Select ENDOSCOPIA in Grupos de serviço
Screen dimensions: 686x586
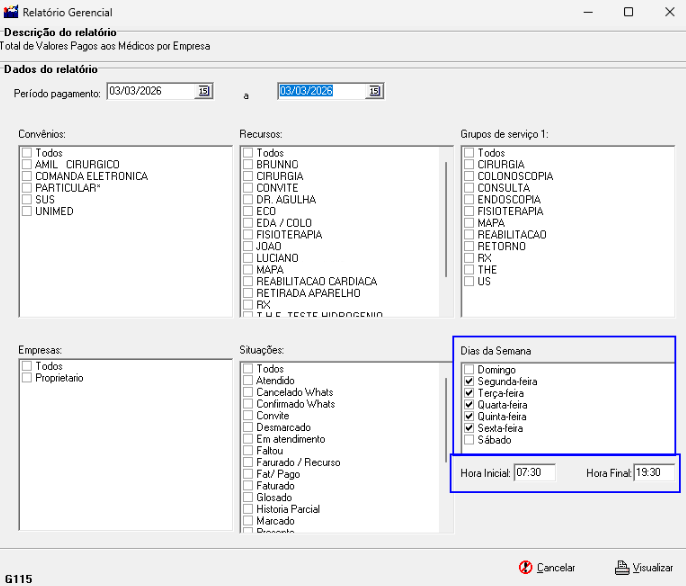click(x=469, y=200)
